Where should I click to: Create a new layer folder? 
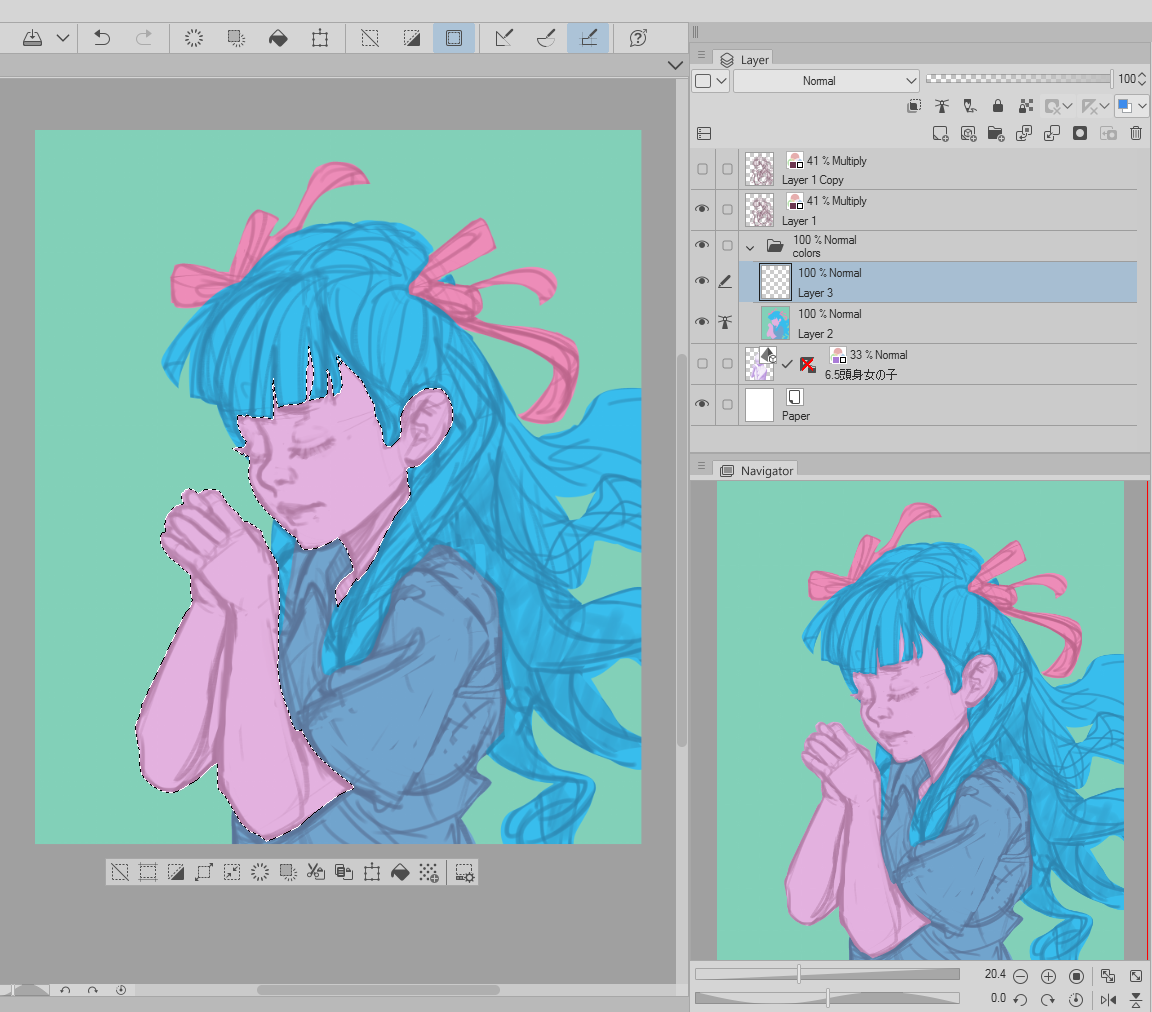tap(996, 133)
